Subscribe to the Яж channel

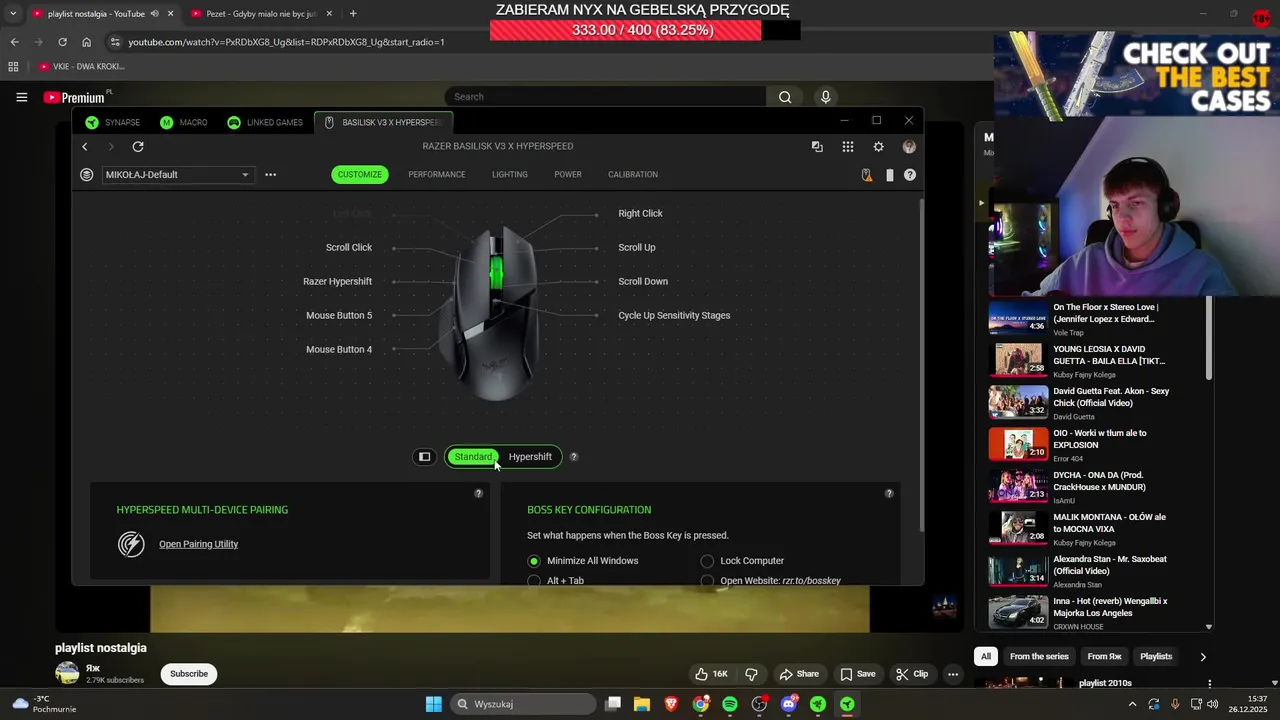coord(189,674)
